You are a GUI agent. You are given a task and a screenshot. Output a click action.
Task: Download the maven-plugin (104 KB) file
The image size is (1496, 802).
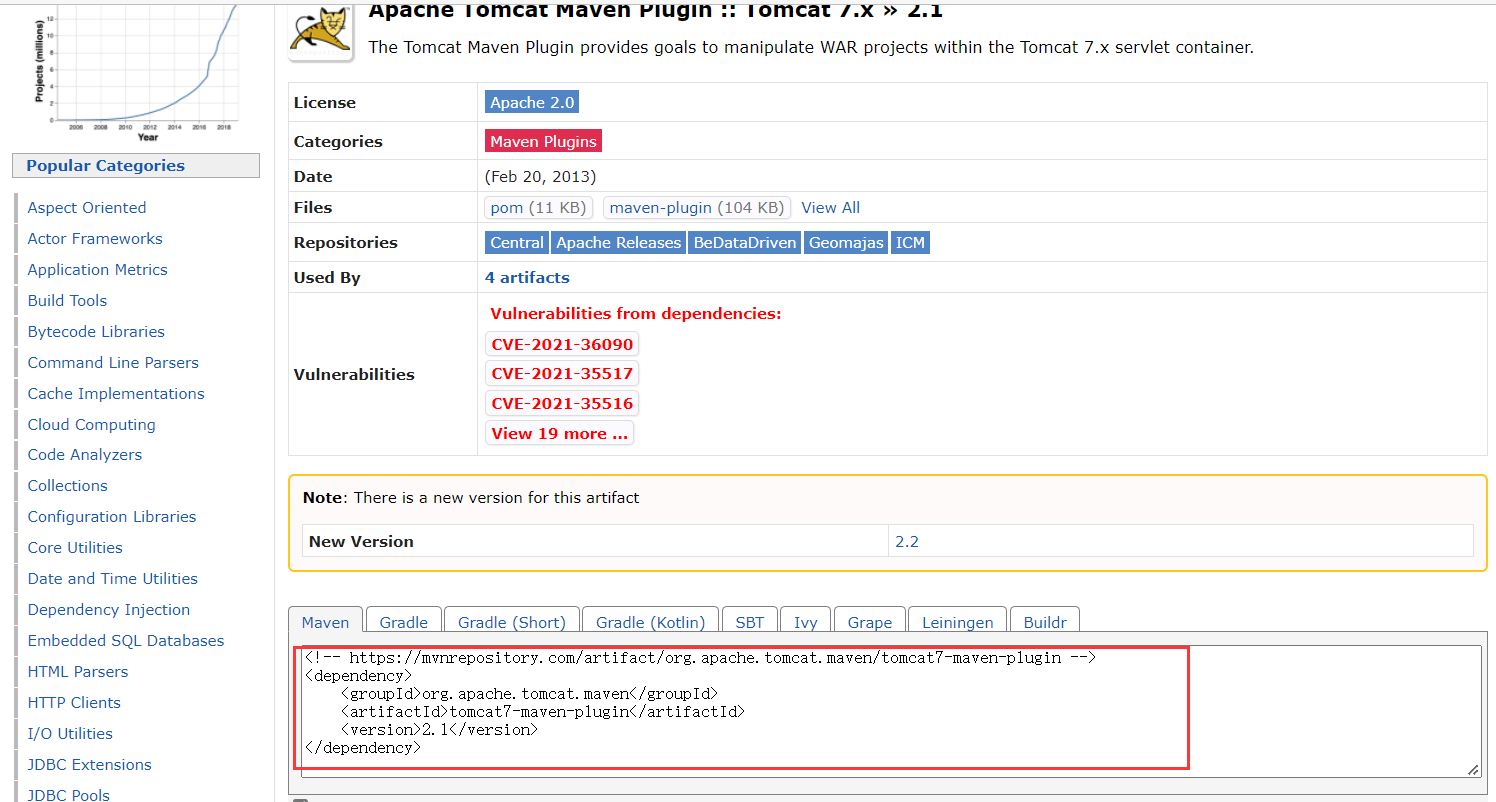(x=696, y=208)
